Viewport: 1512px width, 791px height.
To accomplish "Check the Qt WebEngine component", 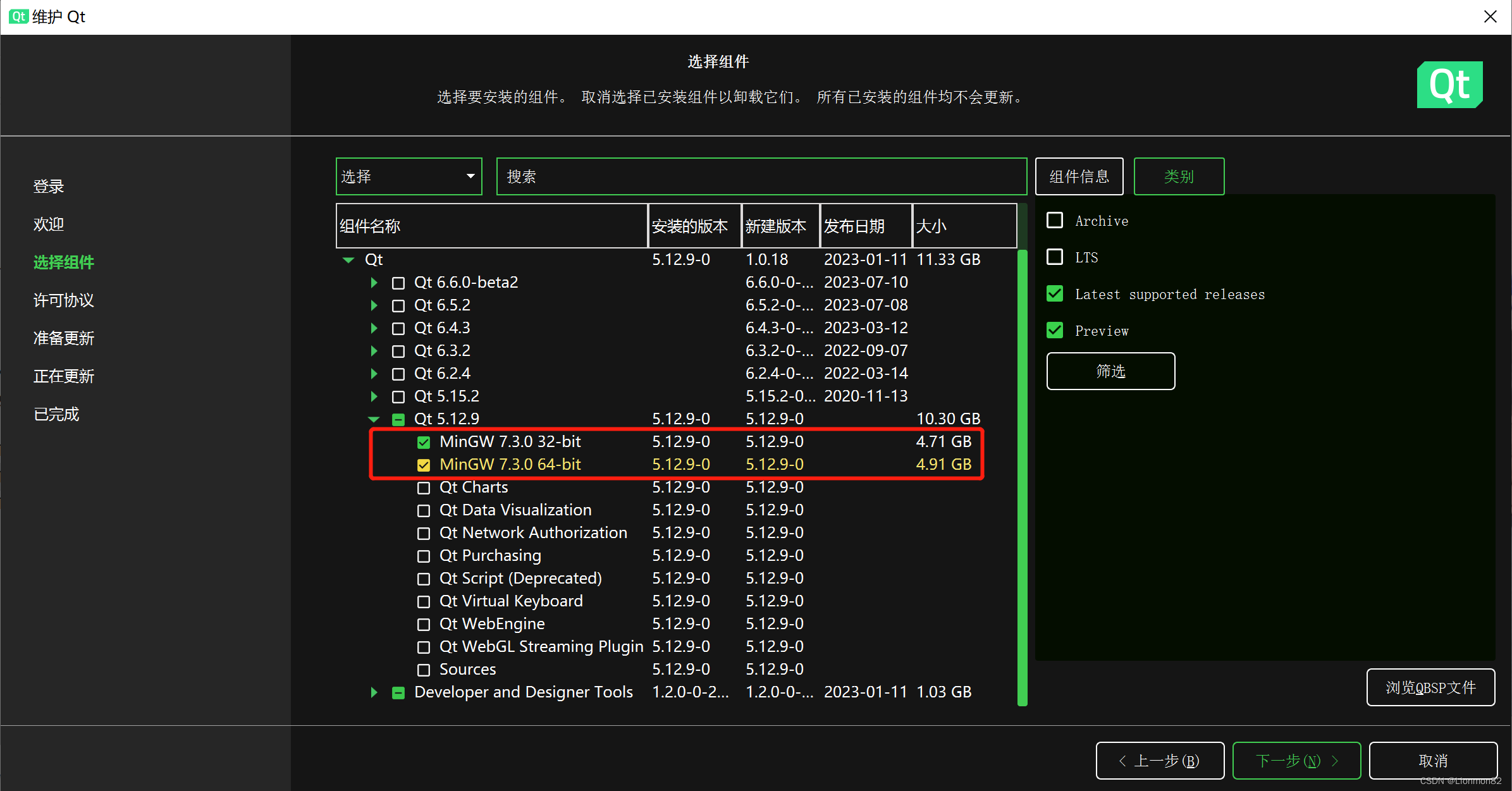I will (424, 624).
